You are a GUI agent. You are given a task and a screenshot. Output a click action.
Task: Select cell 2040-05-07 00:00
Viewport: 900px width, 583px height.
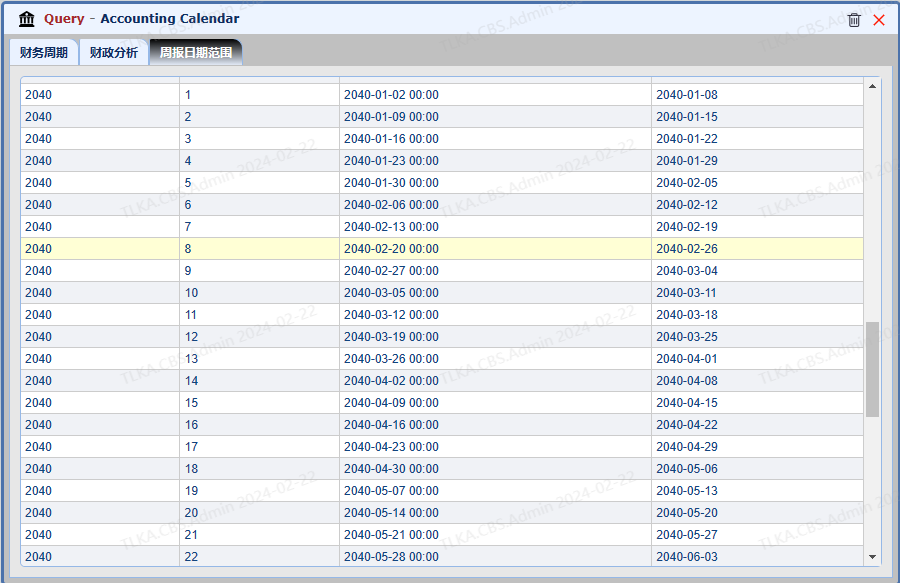pos(495,491)
